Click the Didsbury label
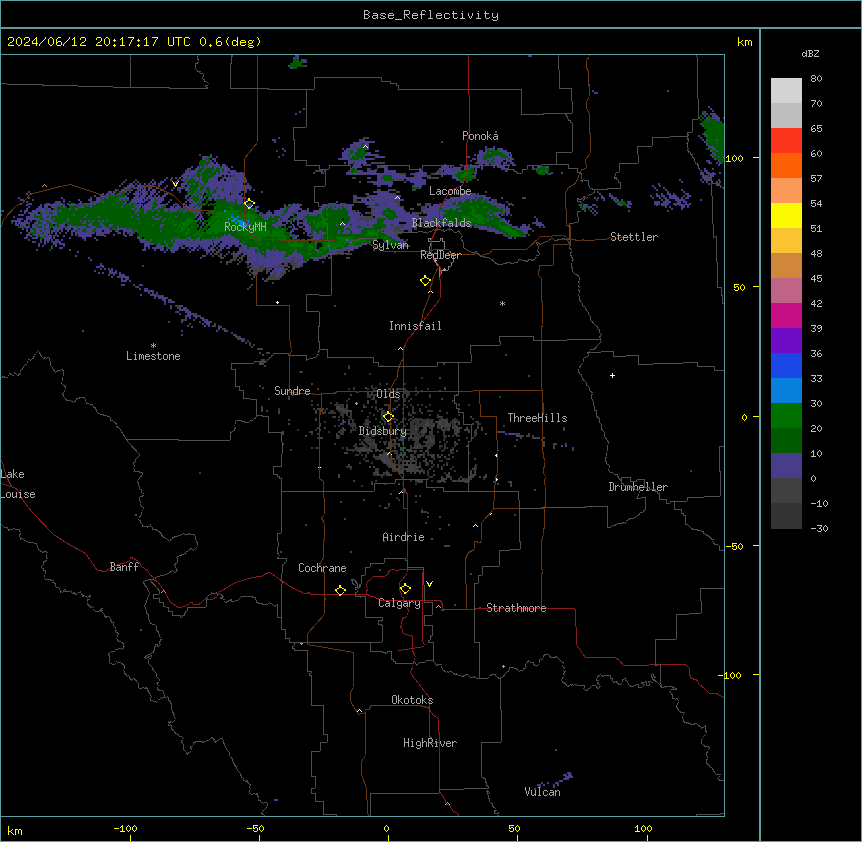This screenshot has width=862, height=842. [383, 431]
